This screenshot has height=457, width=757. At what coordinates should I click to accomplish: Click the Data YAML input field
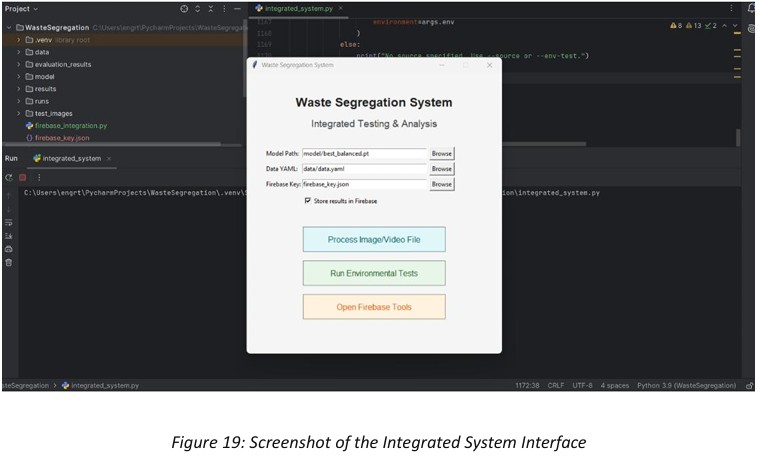pos(364,169)
